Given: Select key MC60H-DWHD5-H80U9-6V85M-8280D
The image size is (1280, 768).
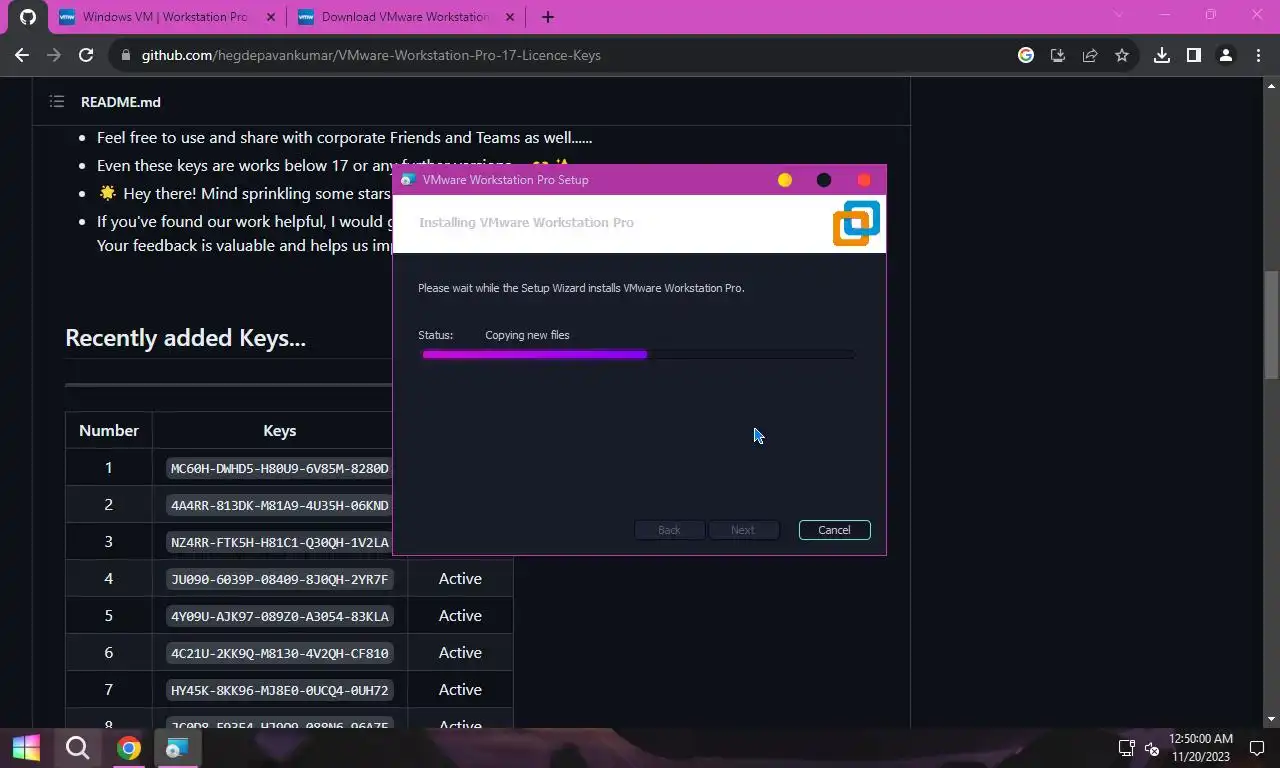Looking at the screenshot, I should [x=280, y=468].
